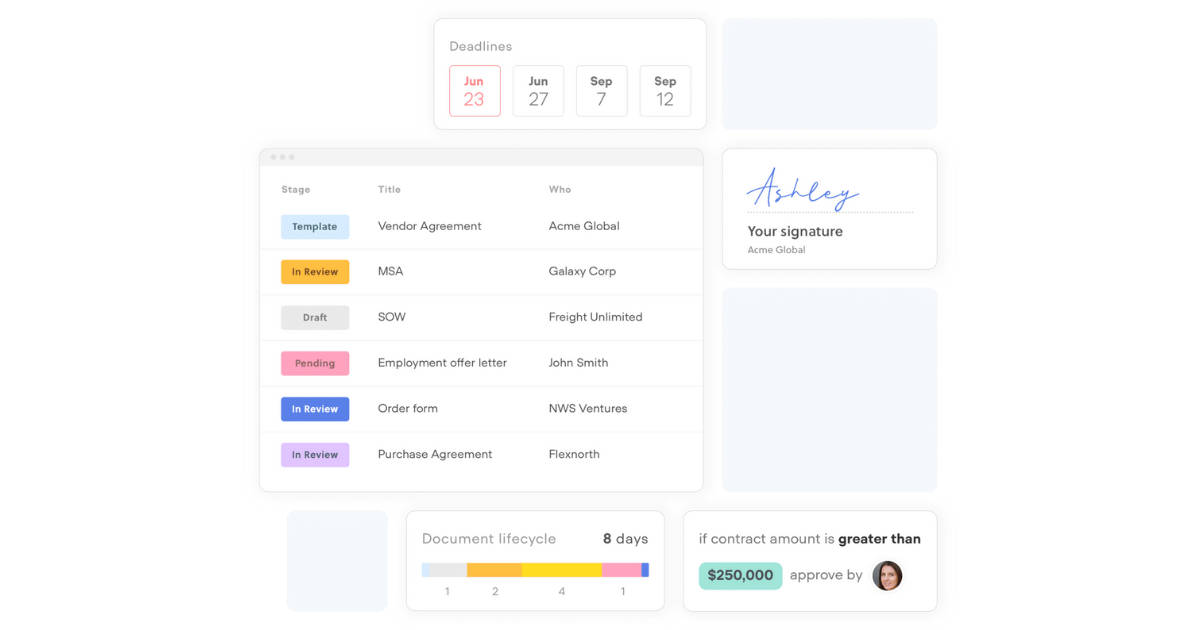Click the blue In Review badge on Order form
The width and height of the screenshot is (1200, 630).
[315, 408]
